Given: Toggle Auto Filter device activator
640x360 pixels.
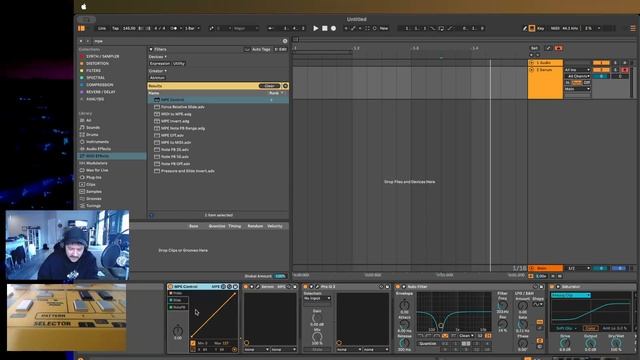Looking at the screenshot, I should 398,287.
